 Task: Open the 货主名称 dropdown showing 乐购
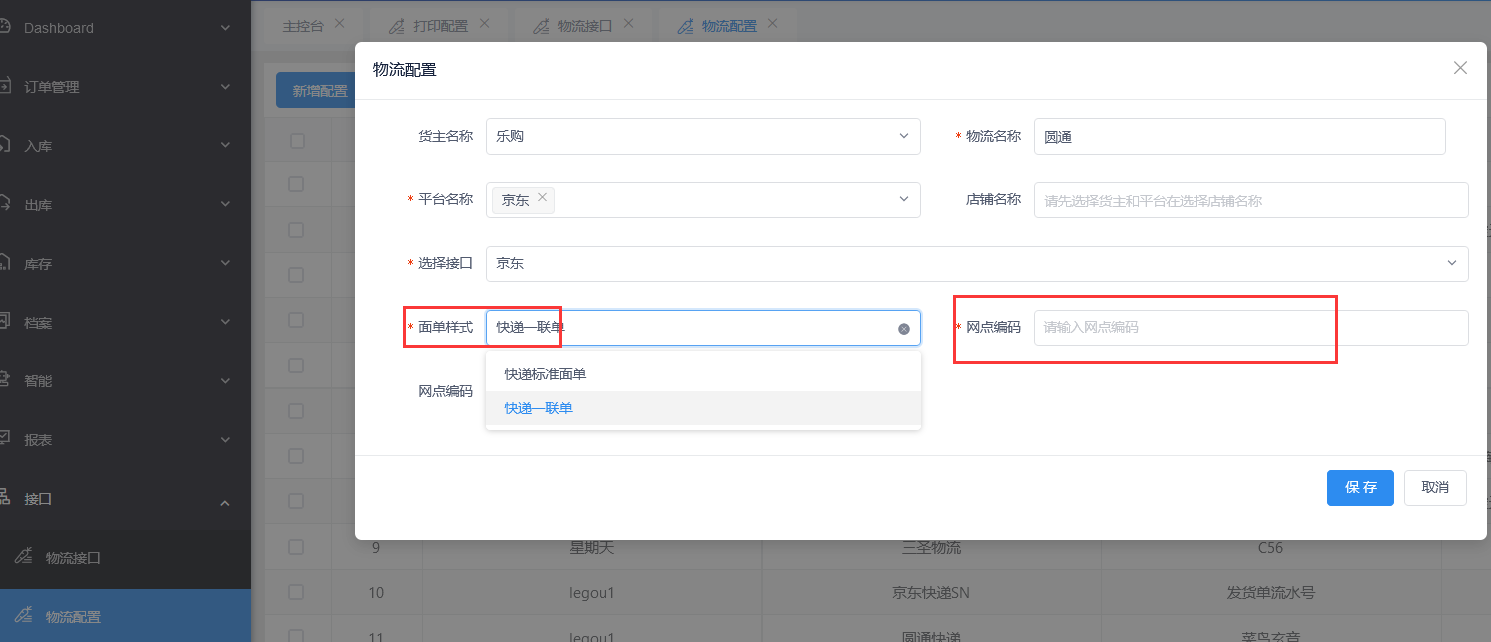tap(703, 136)
